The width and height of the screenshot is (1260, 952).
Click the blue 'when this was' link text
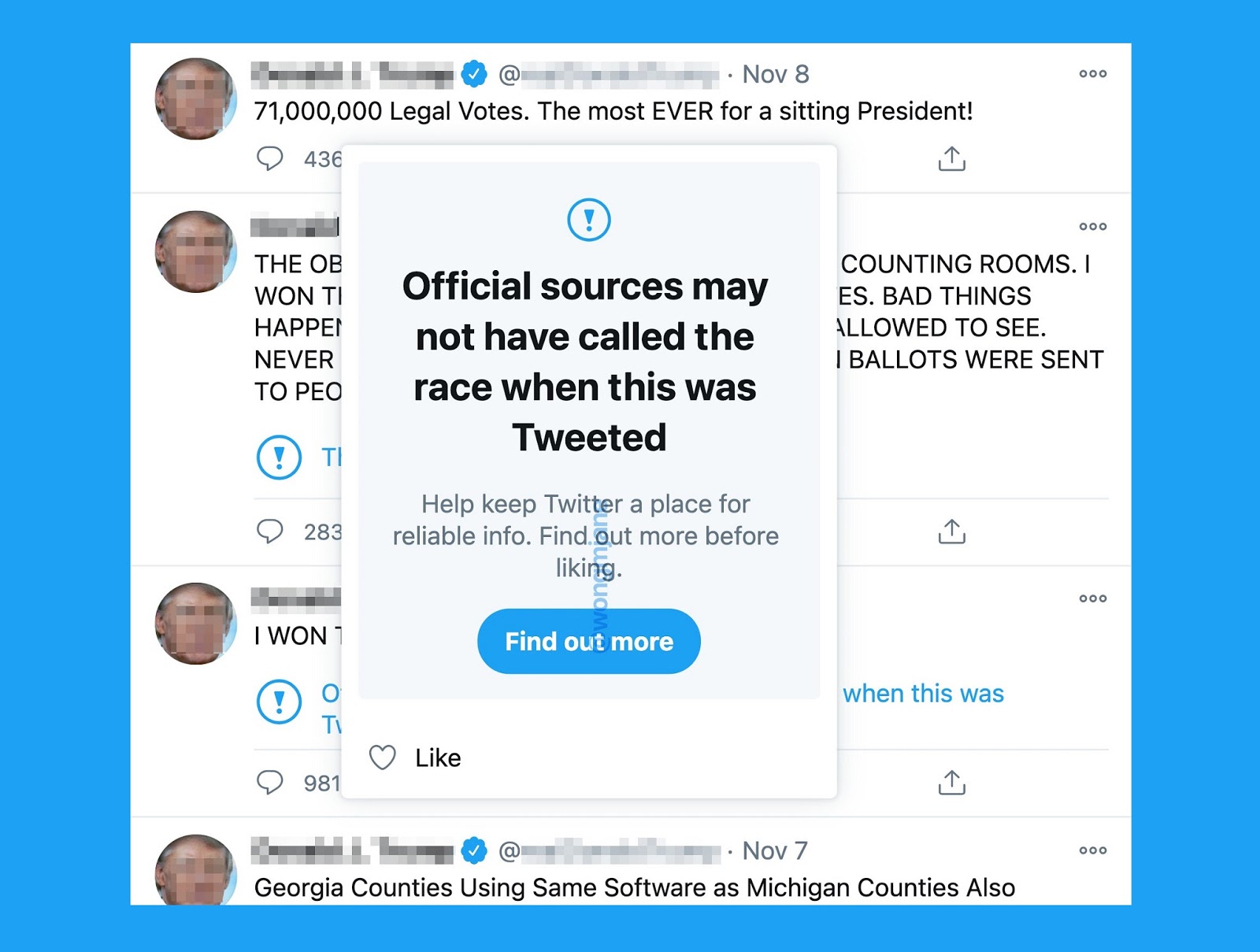[925, 694]
